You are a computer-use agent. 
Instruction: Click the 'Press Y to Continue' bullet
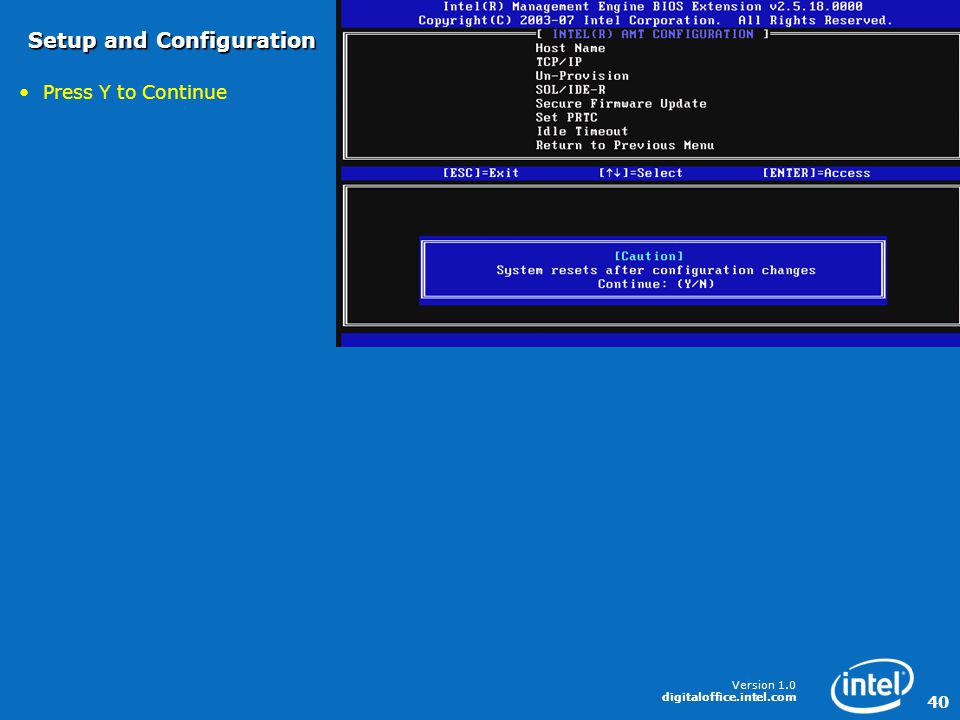135,92
